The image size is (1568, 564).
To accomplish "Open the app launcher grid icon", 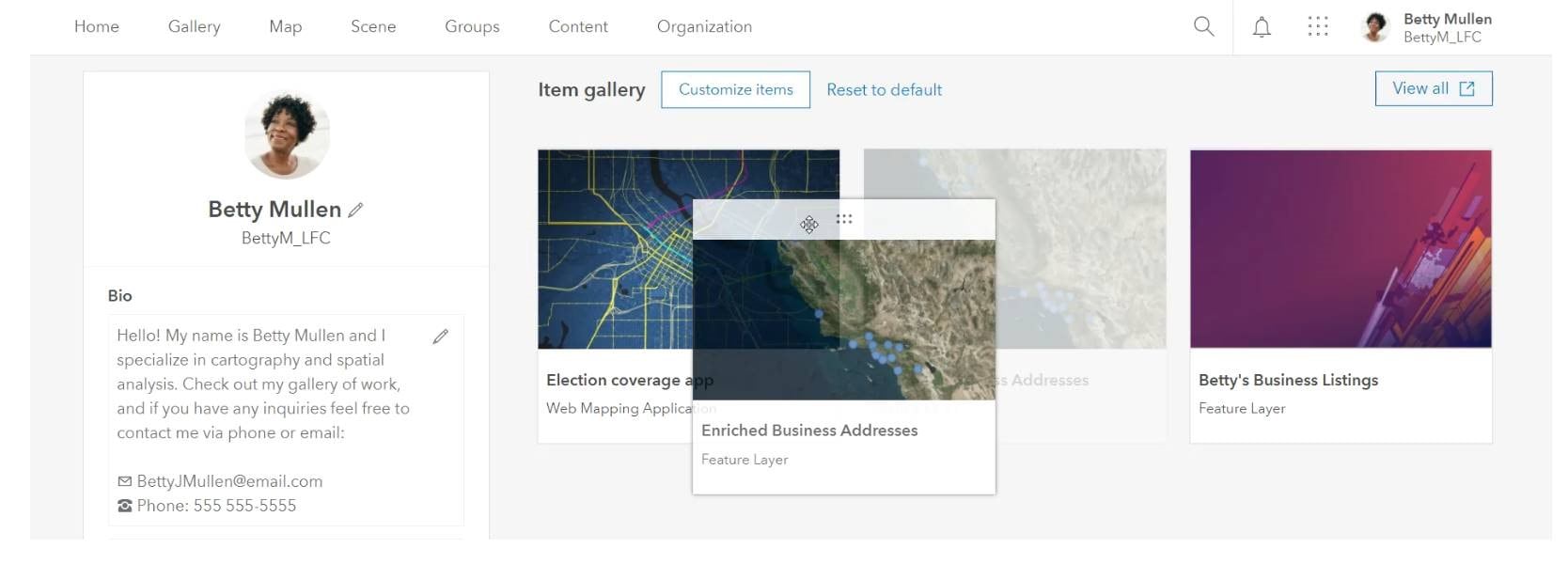I will point(1318,26).
